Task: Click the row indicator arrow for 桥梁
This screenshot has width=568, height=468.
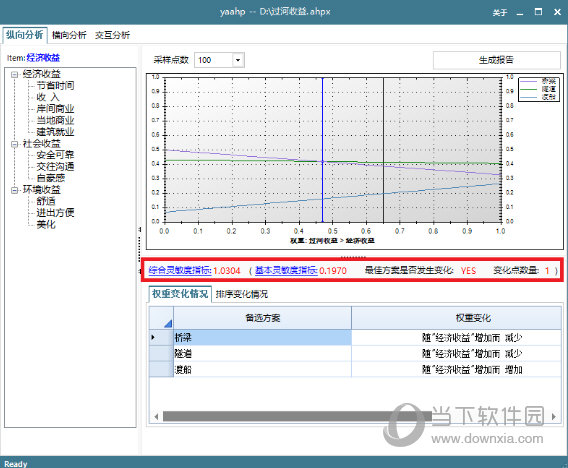Action: [x=153, y=338]
